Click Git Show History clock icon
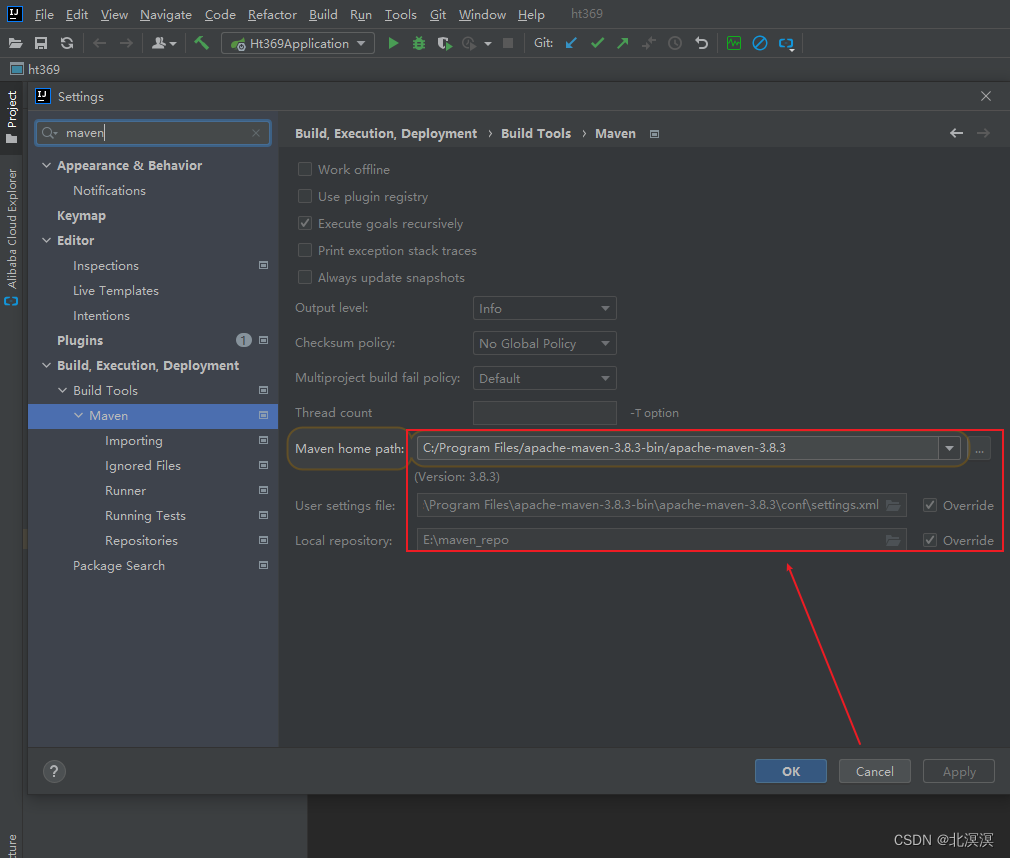 tap(674, 43)
